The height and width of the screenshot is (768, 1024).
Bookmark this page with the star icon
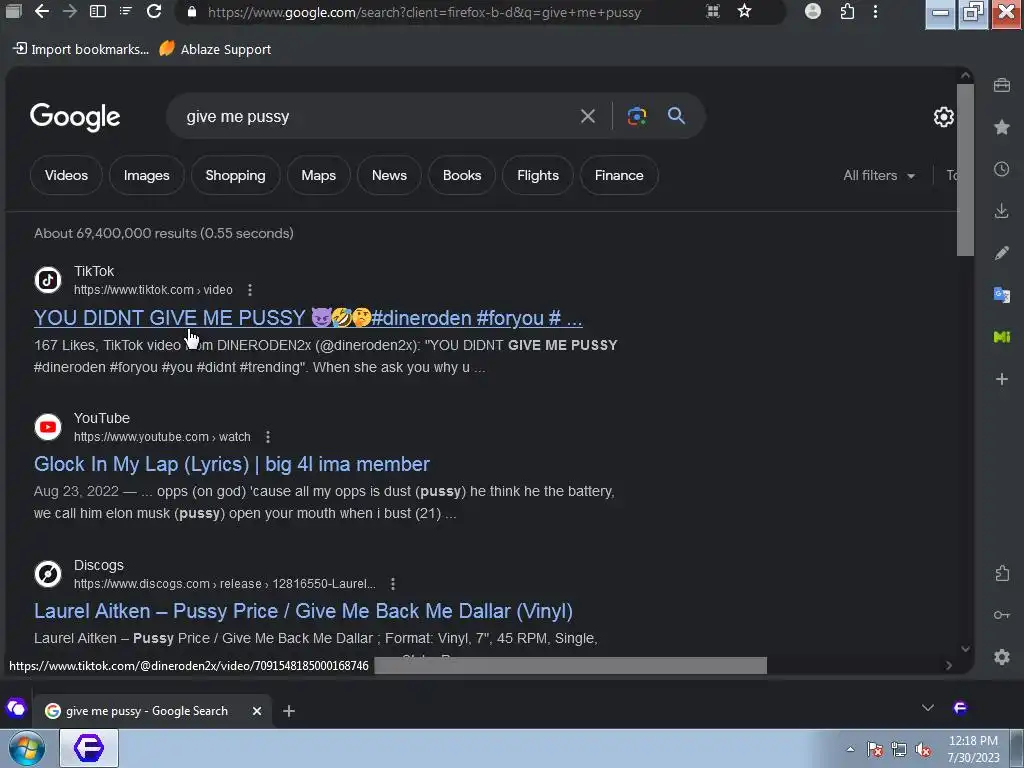pyautogui.click(x=744, y=11)
